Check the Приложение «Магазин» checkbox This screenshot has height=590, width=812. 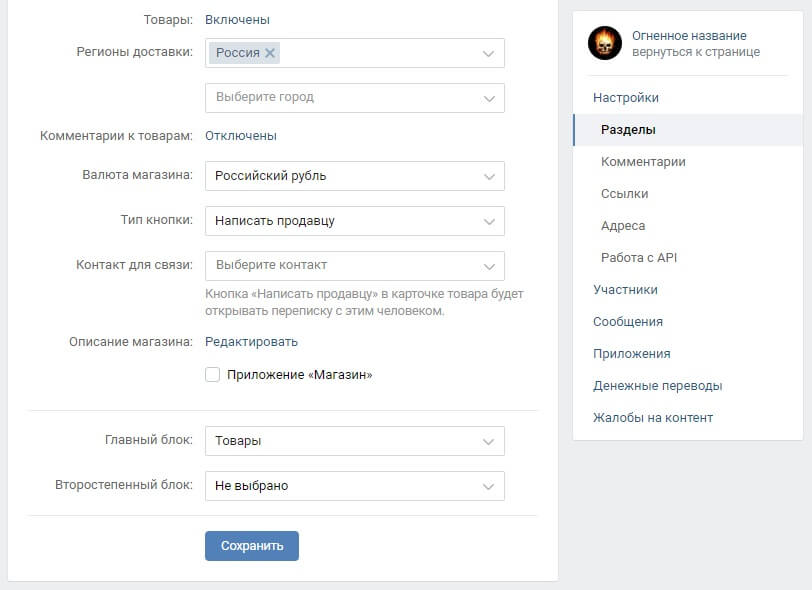click(213, 374)
